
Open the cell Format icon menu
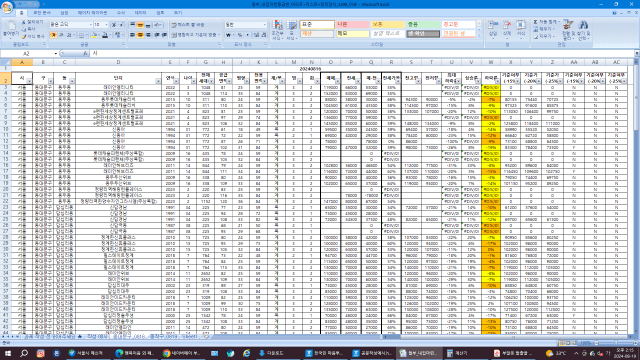[521, 29]
